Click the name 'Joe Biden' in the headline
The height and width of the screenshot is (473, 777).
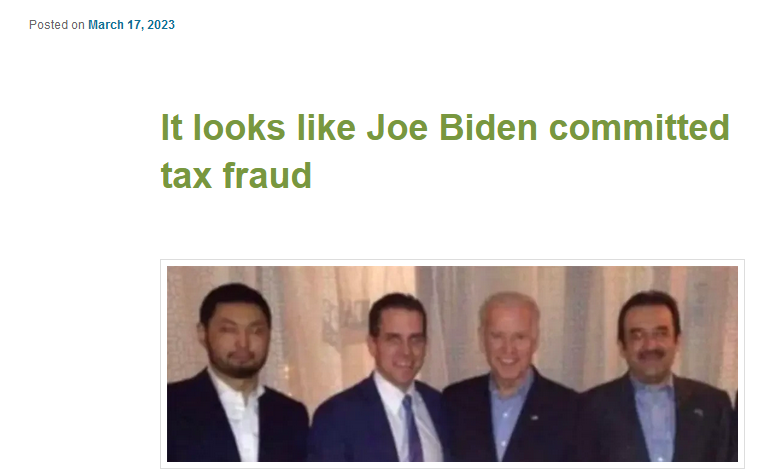tap(452, 127)
